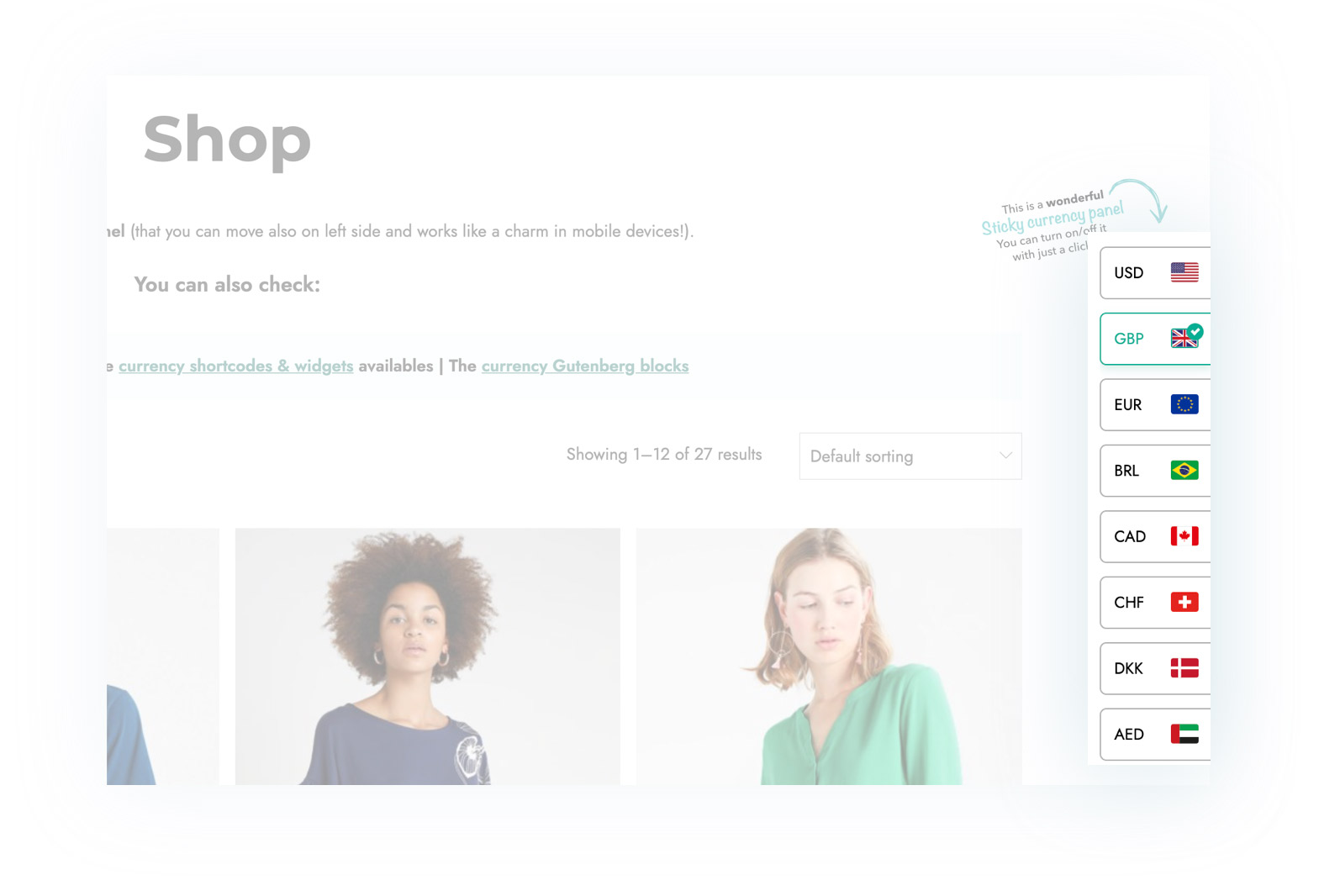Click the UK flag icon
Image resolution: width=1340 pixels, height=896 pixels.
pyautogui.click(x=1184, y=338)
